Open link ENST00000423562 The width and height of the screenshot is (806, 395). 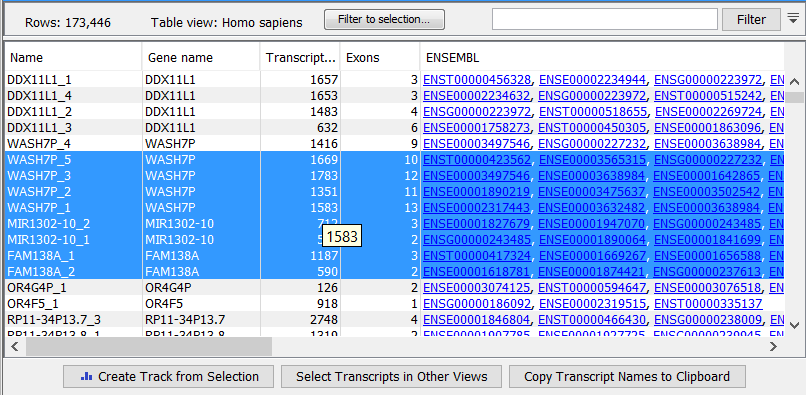coord(477,160)
